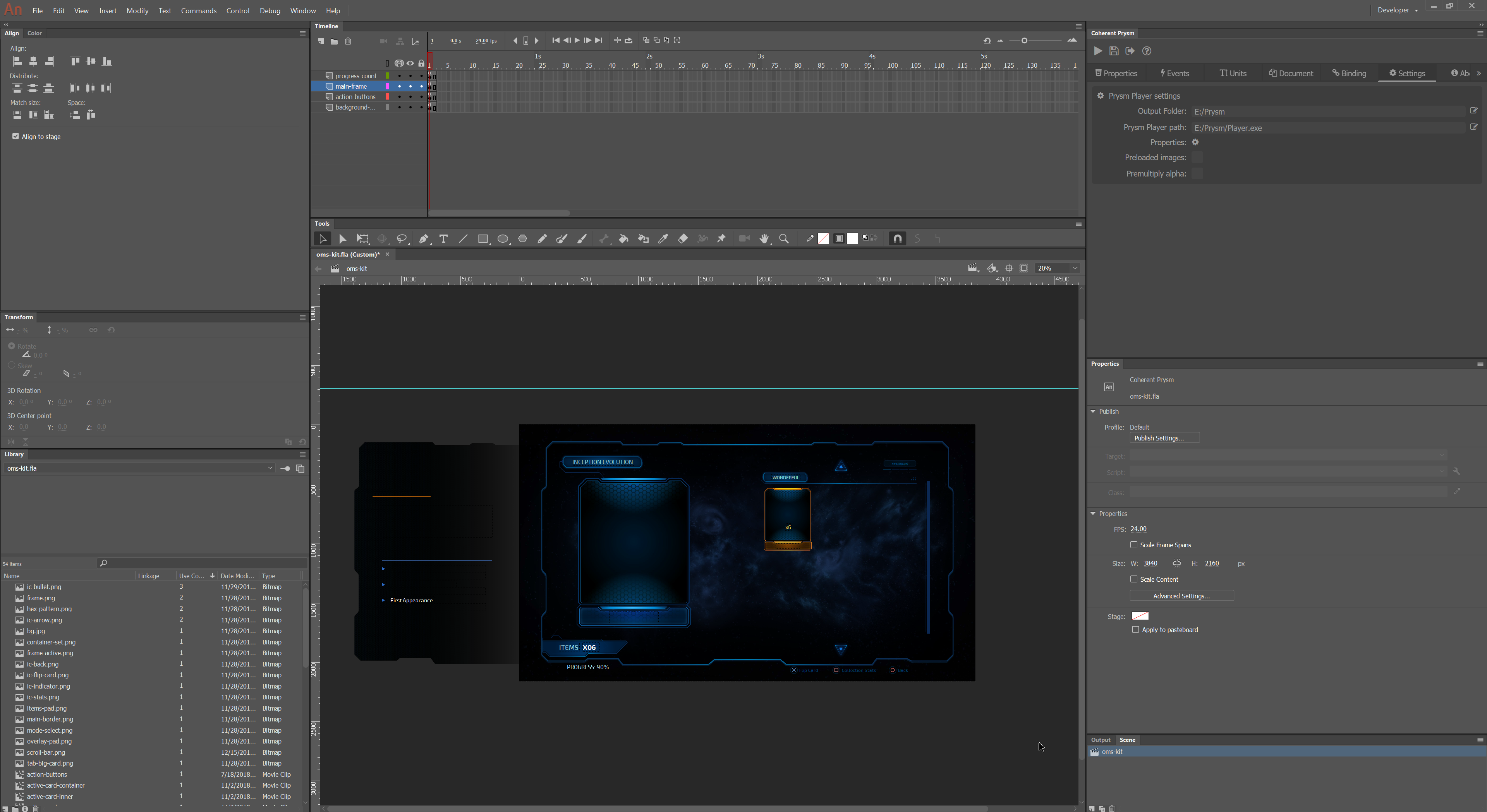Select the Line tool
This screenshot has width=1487, height=812.
pos(463,238)
